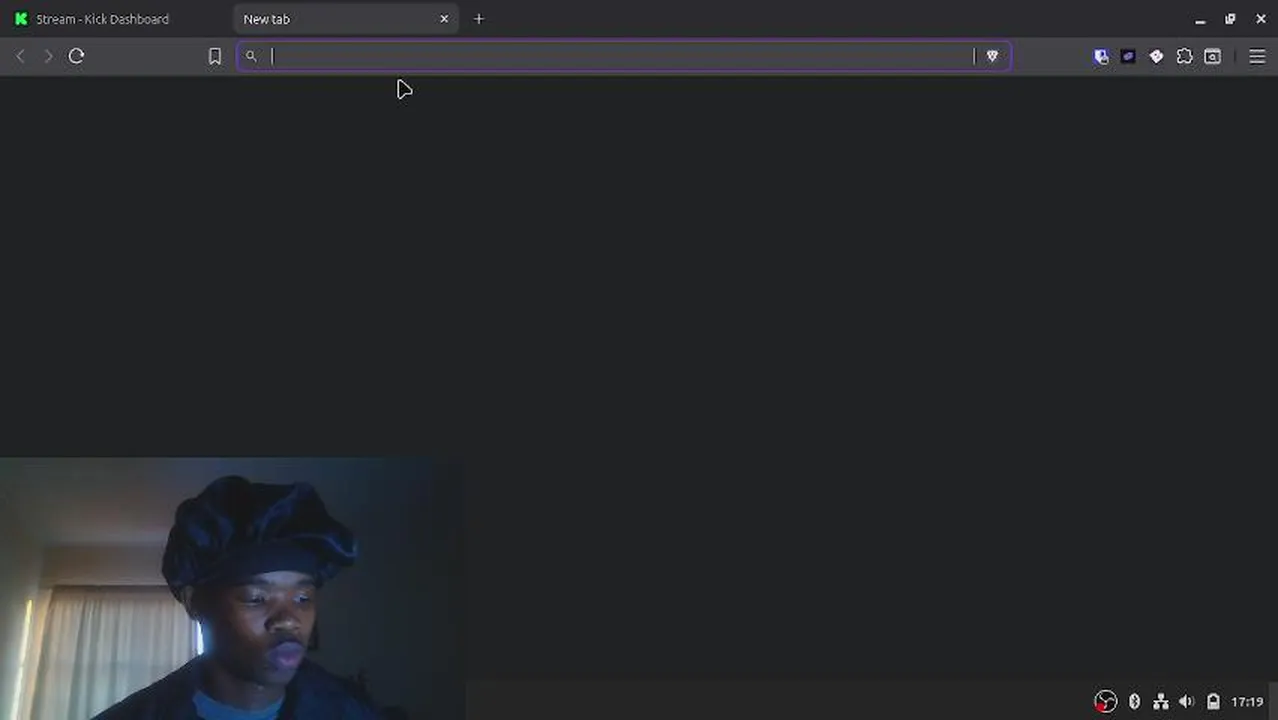Close the browser window

coord(1261,19)
